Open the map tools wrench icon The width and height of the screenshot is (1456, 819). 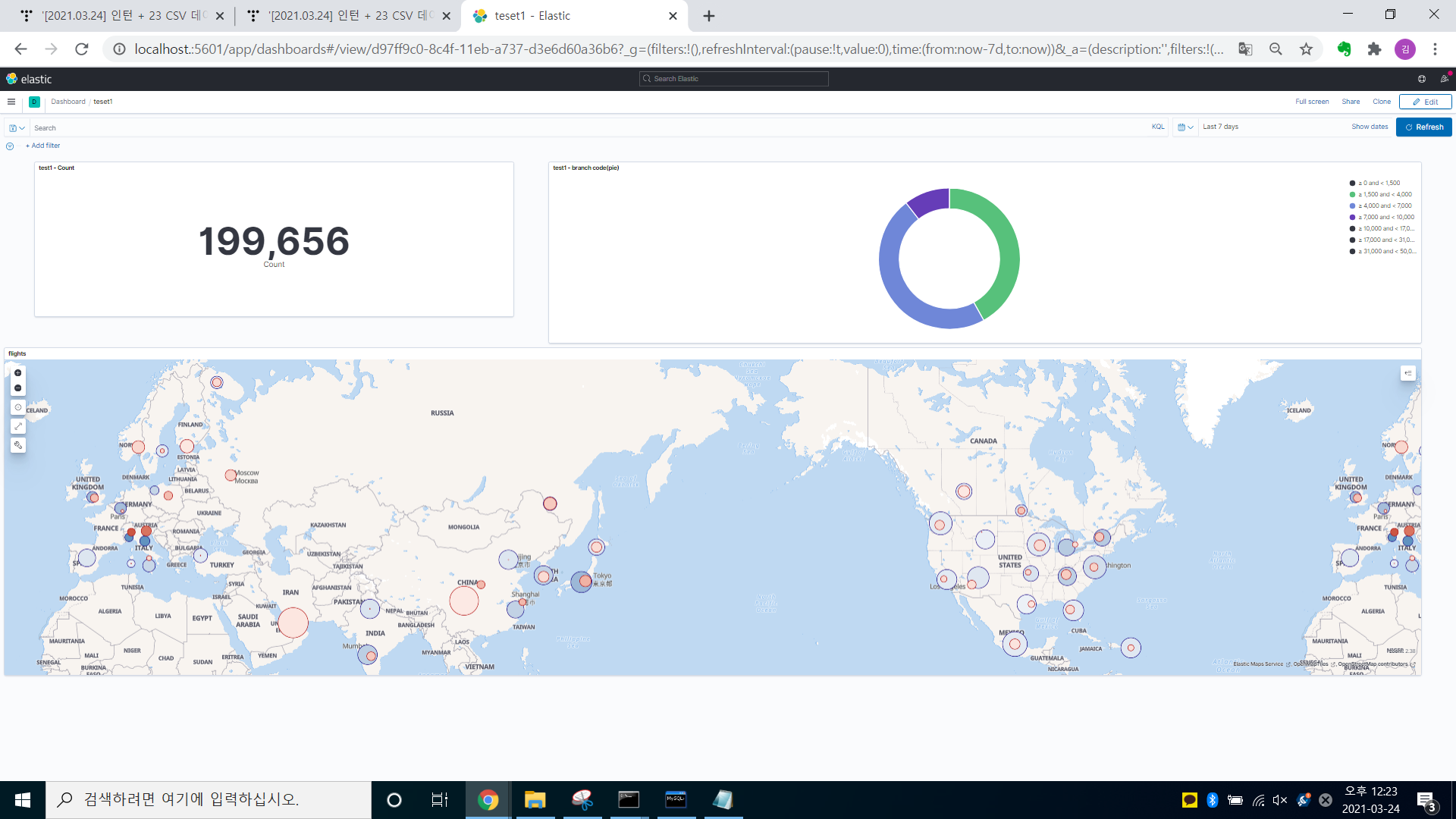coord(18,445)
